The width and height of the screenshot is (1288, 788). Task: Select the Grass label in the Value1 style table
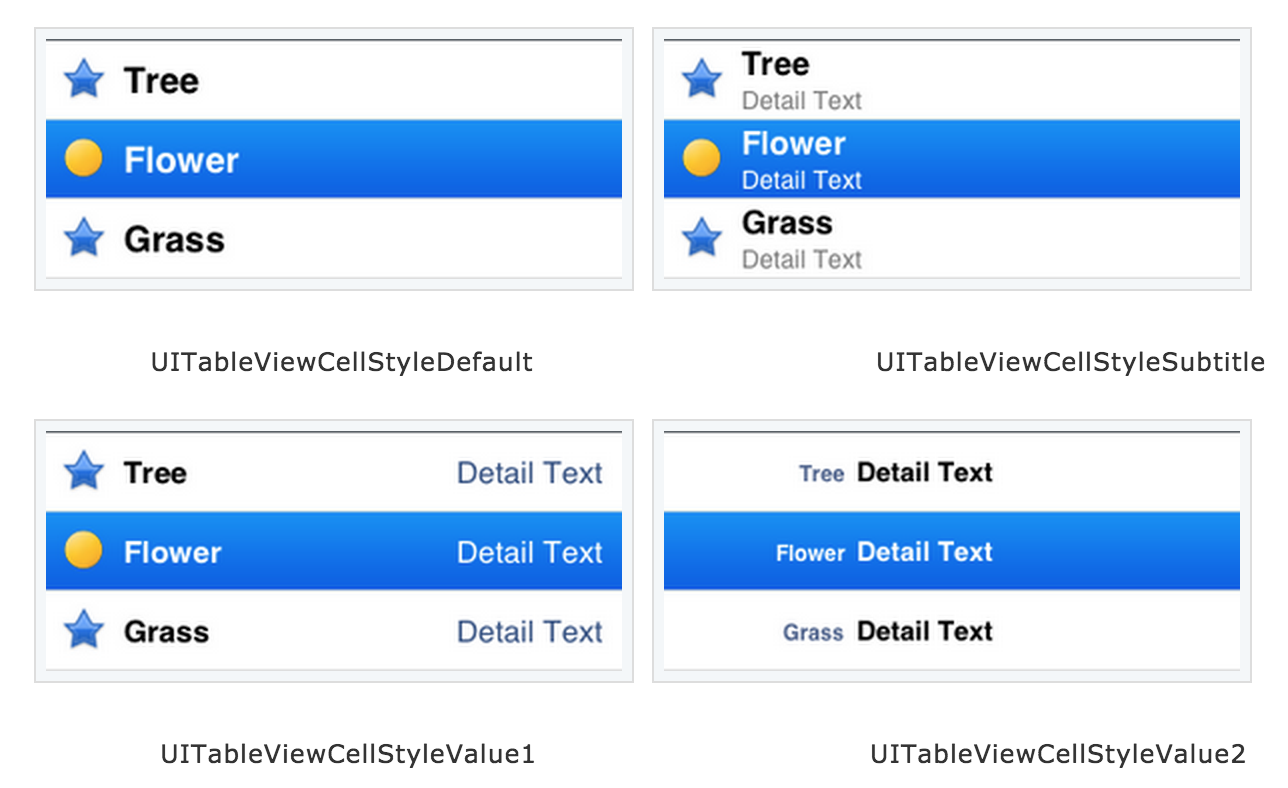click(166, 632)
